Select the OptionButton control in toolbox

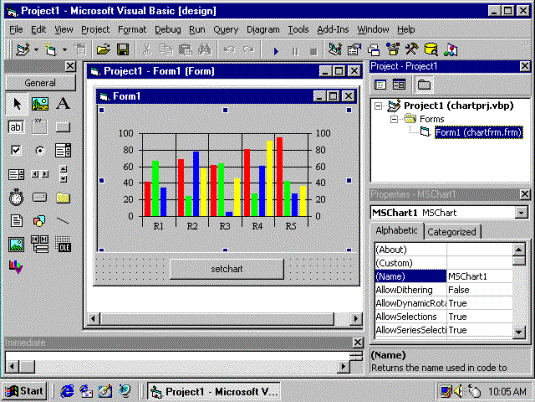(40, 150)
